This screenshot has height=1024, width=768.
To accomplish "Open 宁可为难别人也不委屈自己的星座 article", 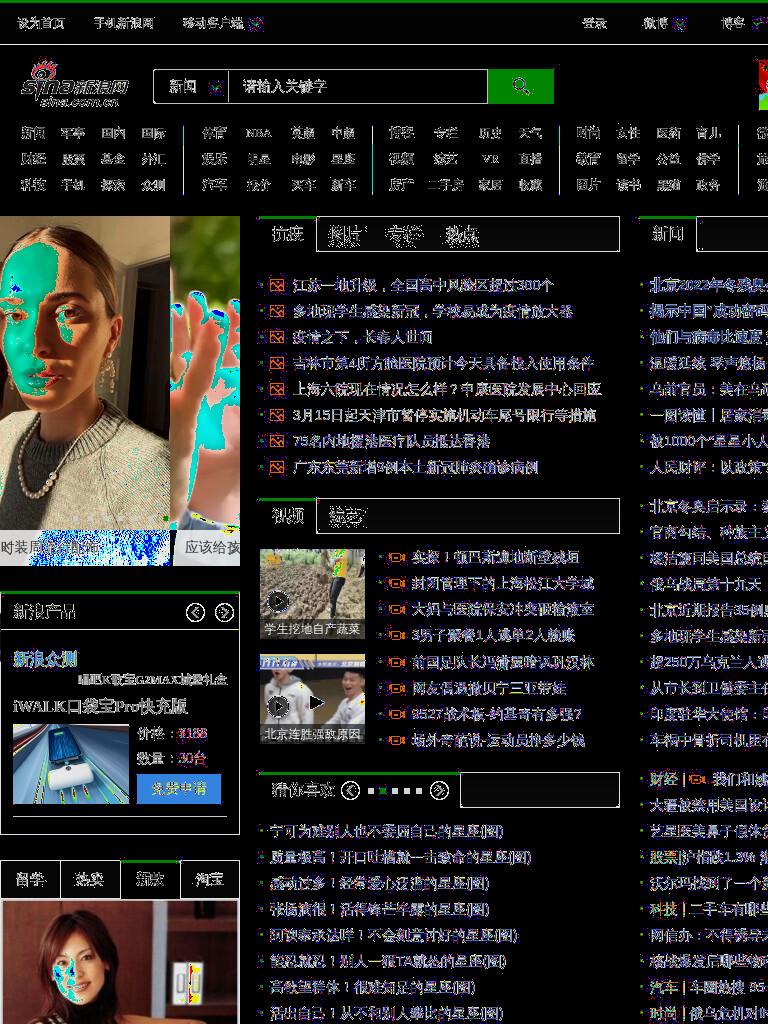I will [387, 831].
